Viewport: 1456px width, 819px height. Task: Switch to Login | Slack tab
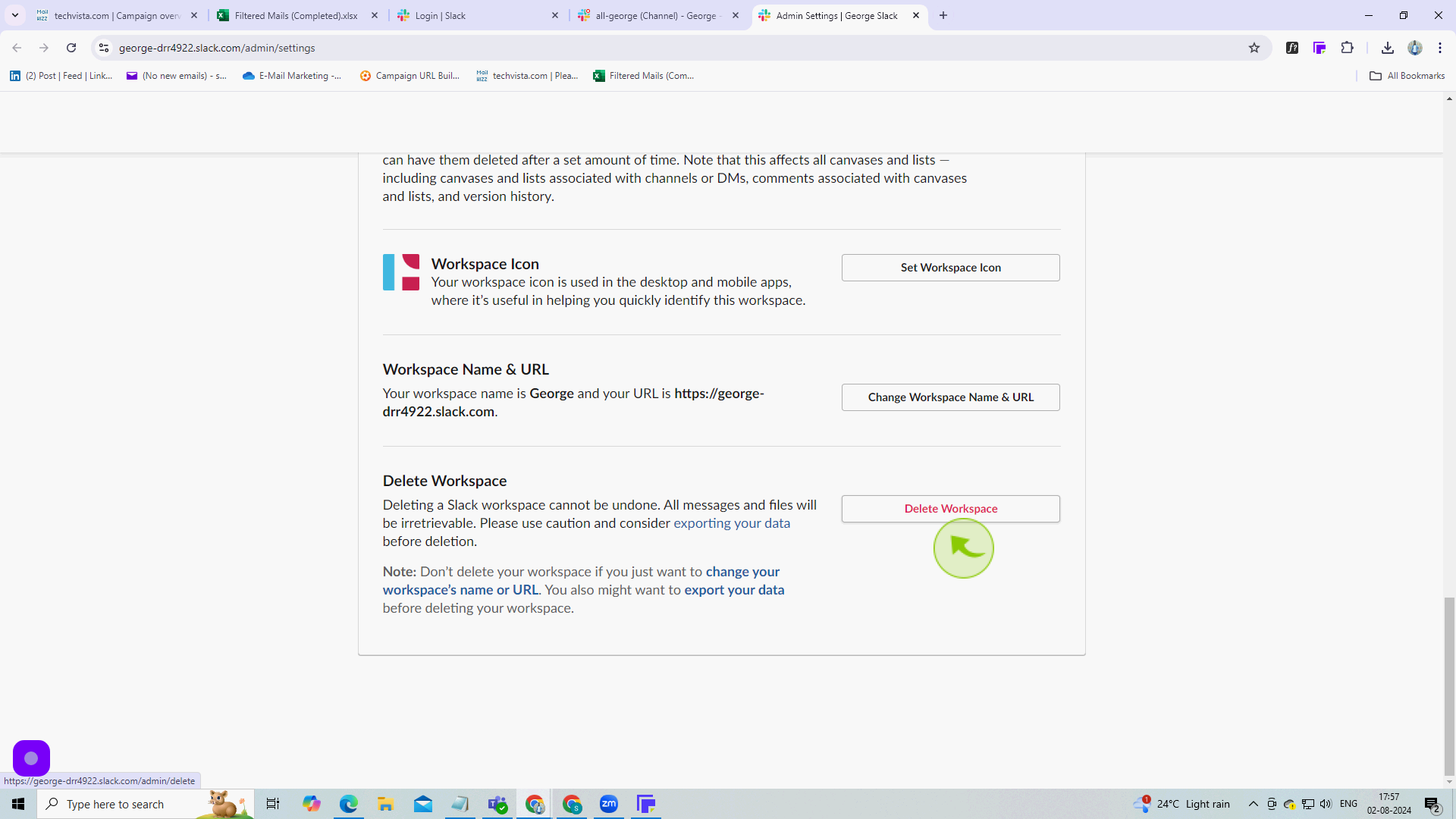click(x=478, y=15)
